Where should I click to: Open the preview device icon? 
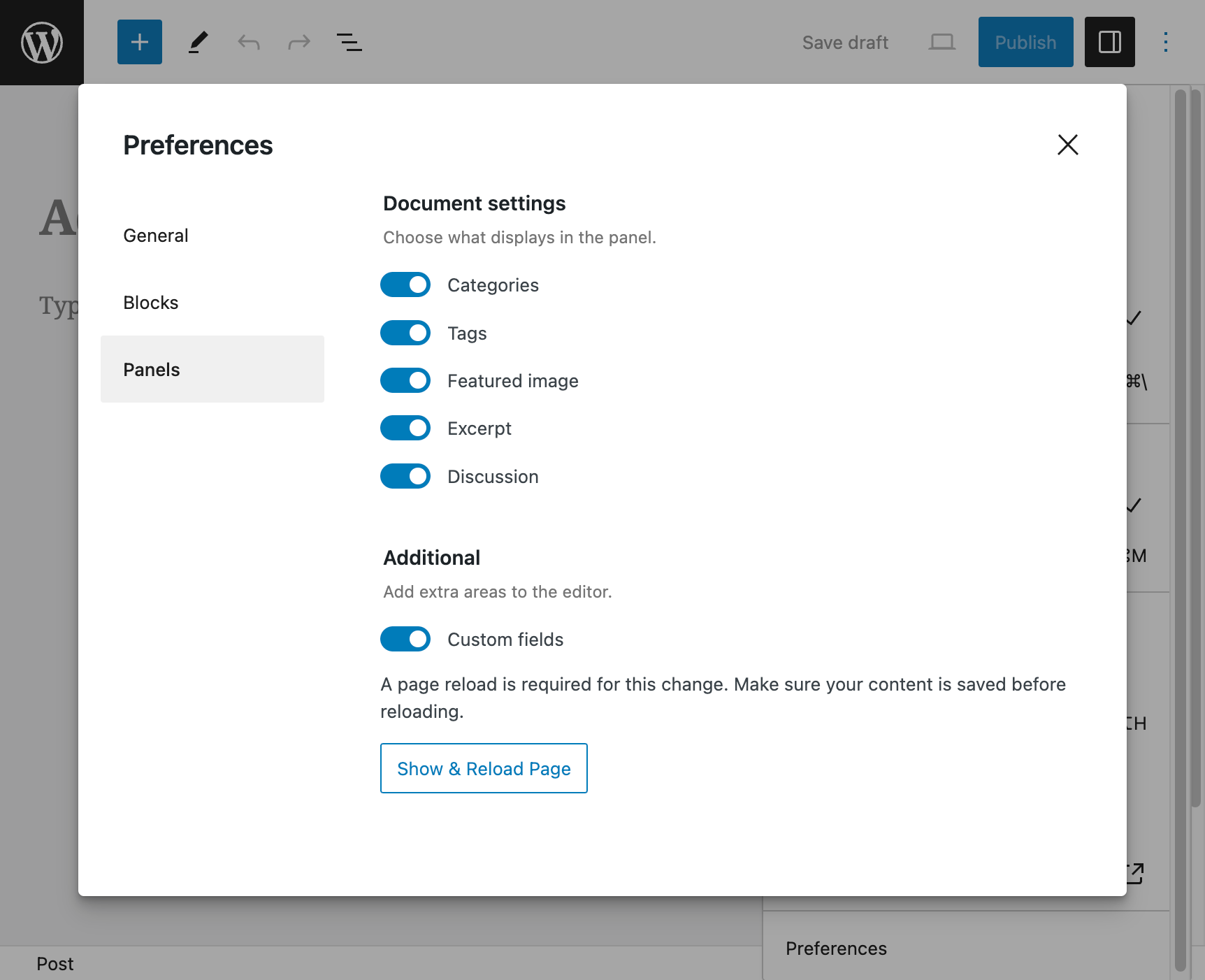[941, 42]
